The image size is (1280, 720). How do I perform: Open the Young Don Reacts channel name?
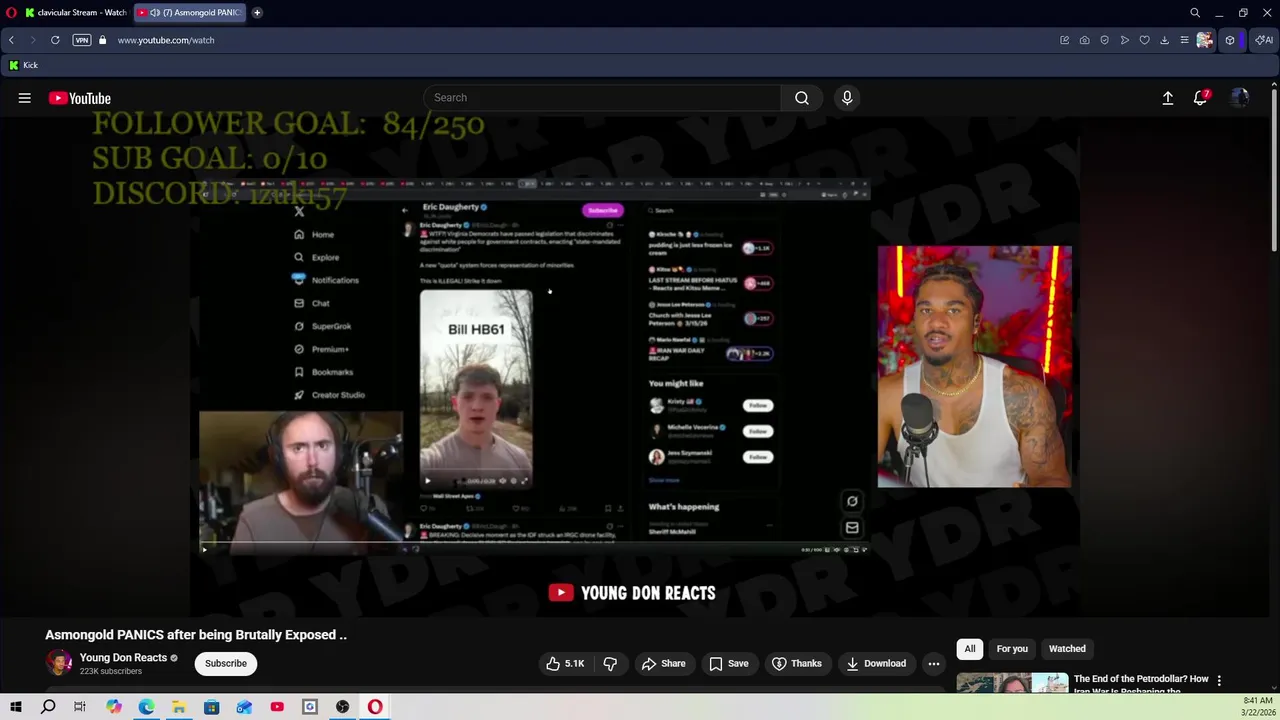(123, 658)
